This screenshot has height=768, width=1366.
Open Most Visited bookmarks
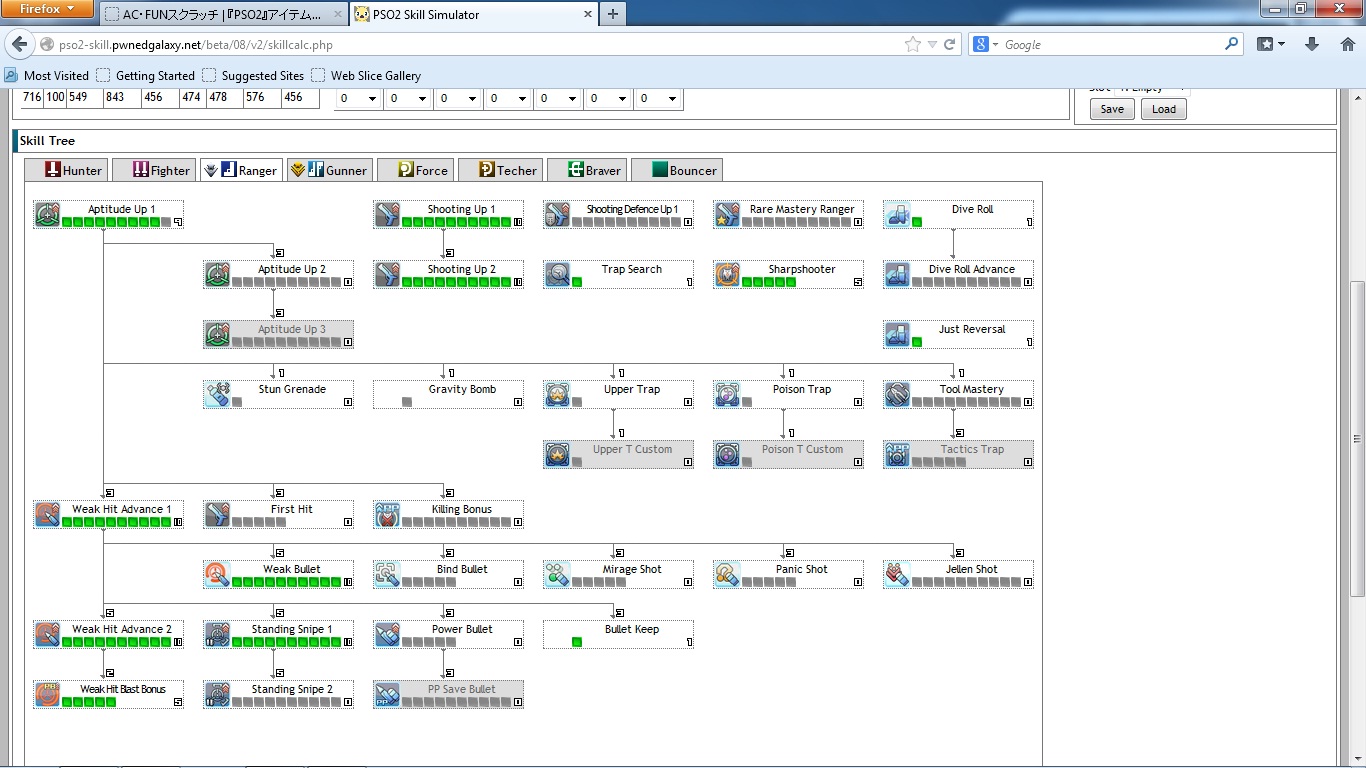tap(47, 75)
